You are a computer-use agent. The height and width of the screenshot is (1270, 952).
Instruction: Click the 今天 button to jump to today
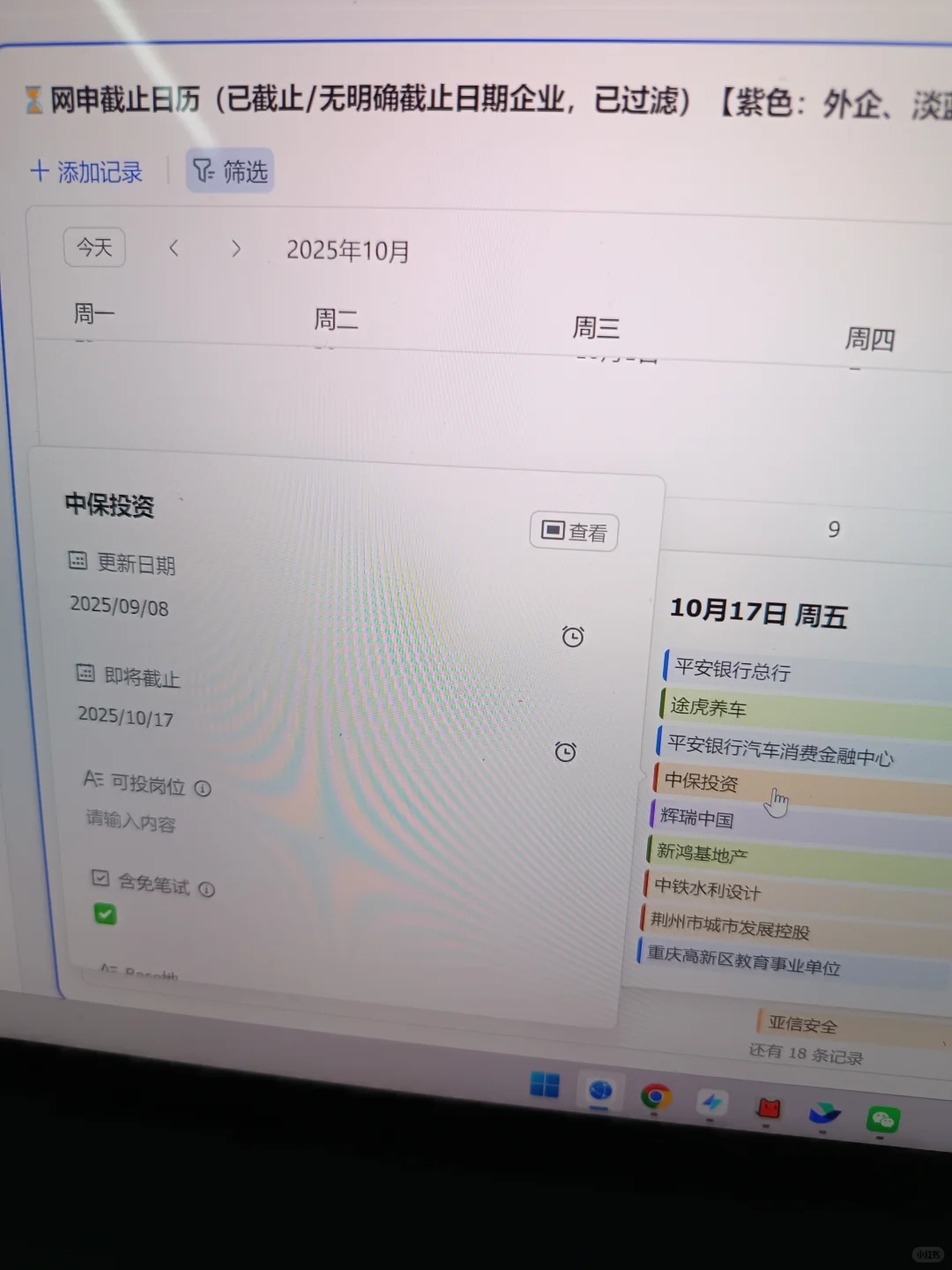click(94, 248)
